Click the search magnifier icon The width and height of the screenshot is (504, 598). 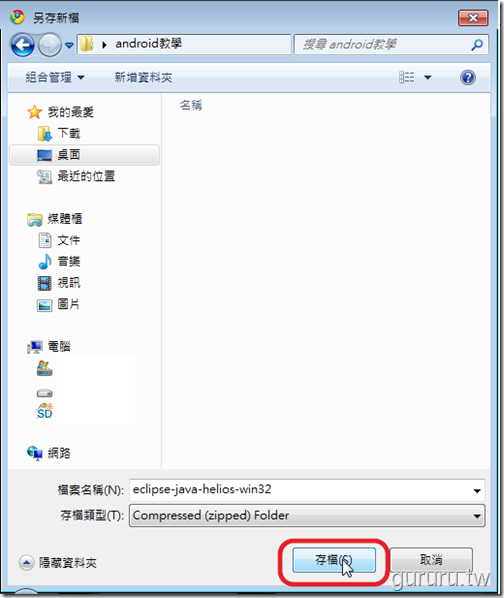(477, 45)
